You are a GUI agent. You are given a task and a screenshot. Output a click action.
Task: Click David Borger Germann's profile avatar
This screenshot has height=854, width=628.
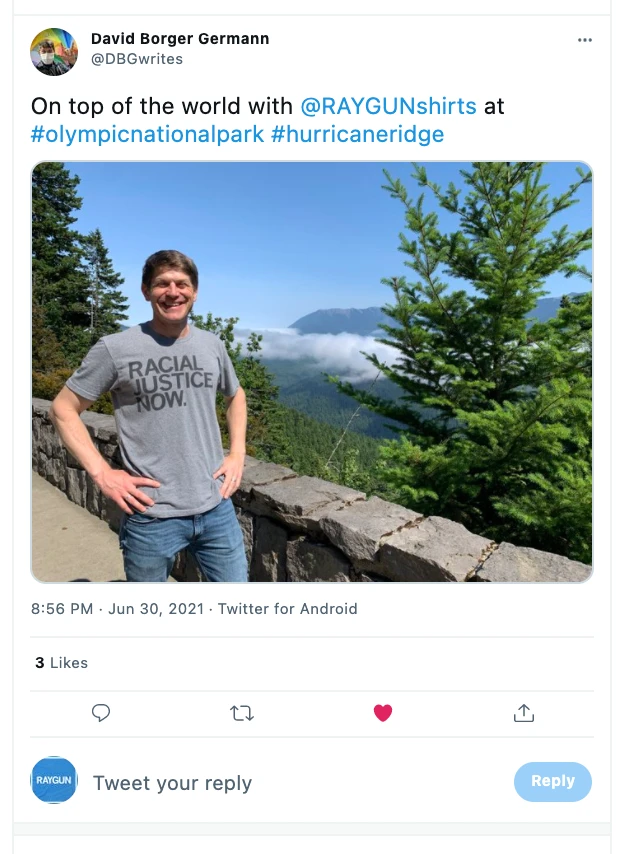[x=54, y=51]
